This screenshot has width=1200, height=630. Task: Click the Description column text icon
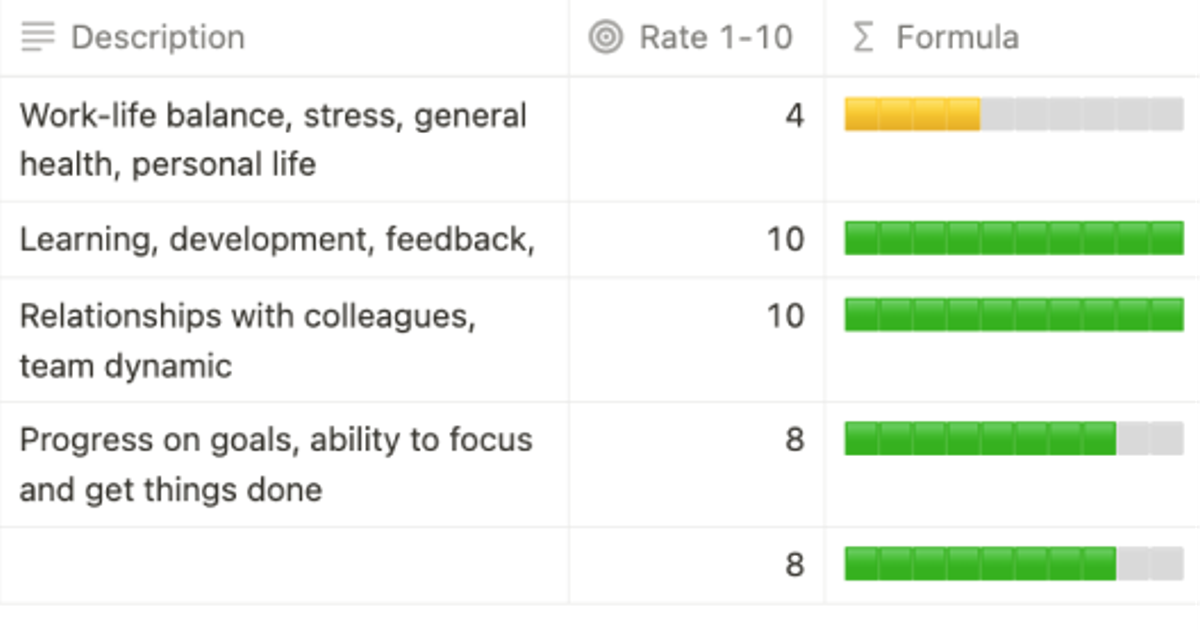point(38,38)
